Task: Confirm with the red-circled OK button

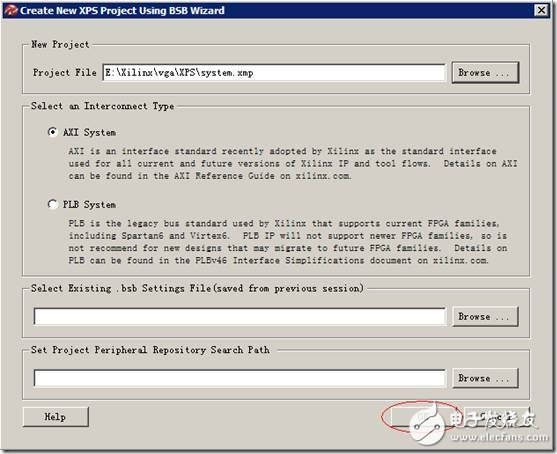Action: point(422,416)
